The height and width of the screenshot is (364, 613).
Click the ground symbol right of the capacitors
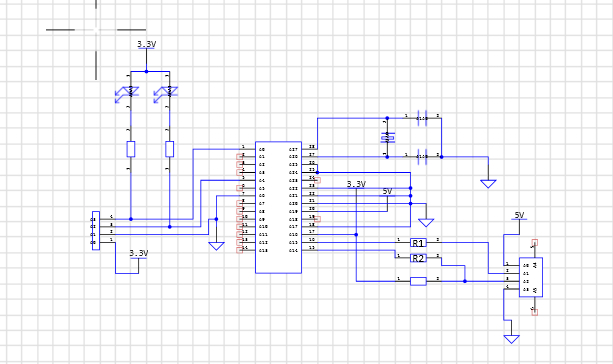488,184
